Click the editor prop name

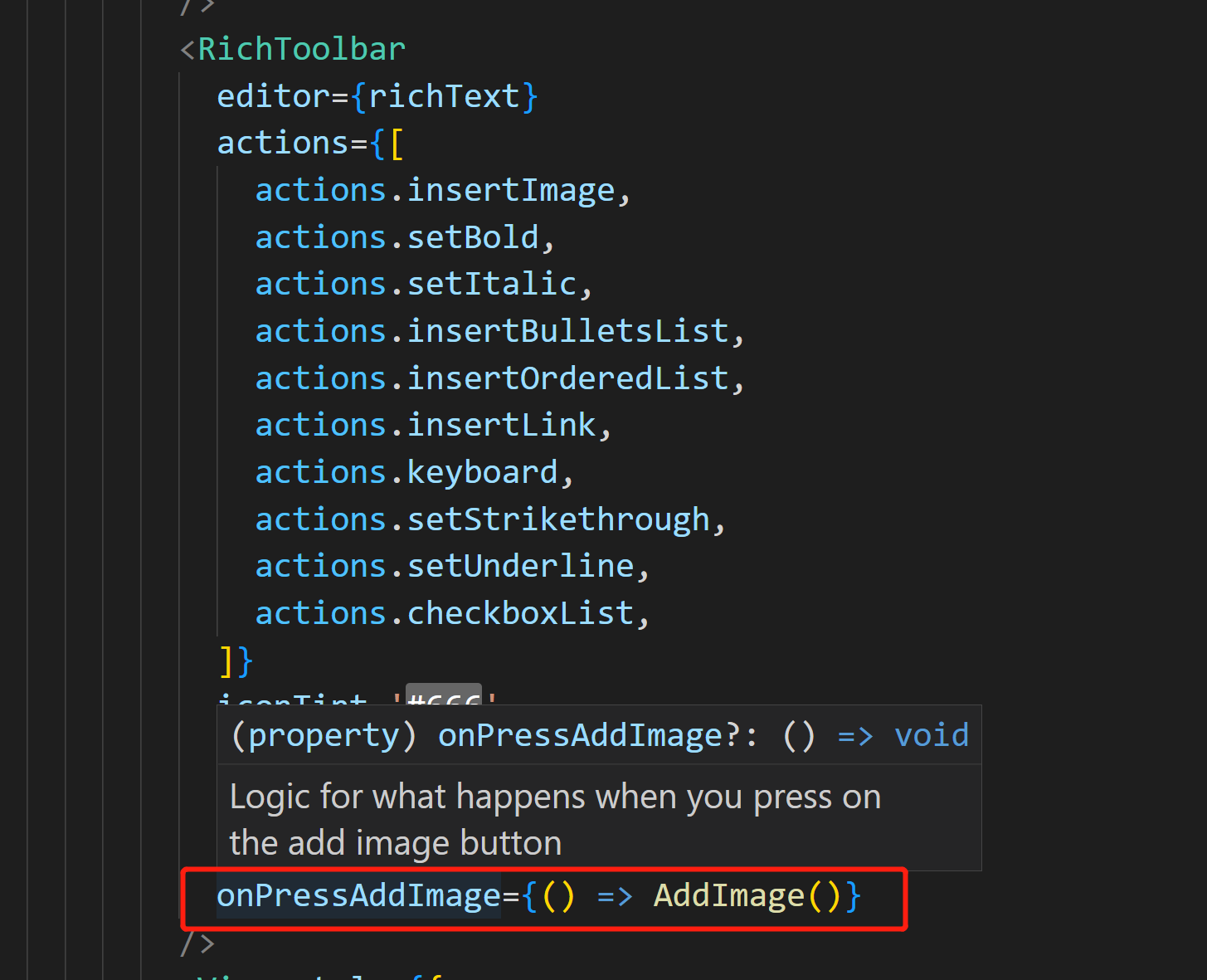[274, 97]
